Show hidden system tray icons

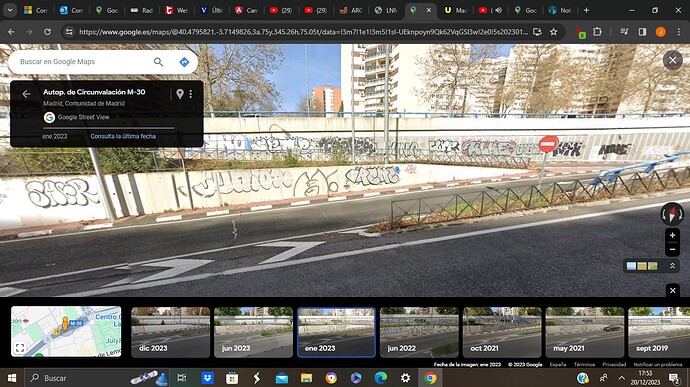tap(621, 378)
